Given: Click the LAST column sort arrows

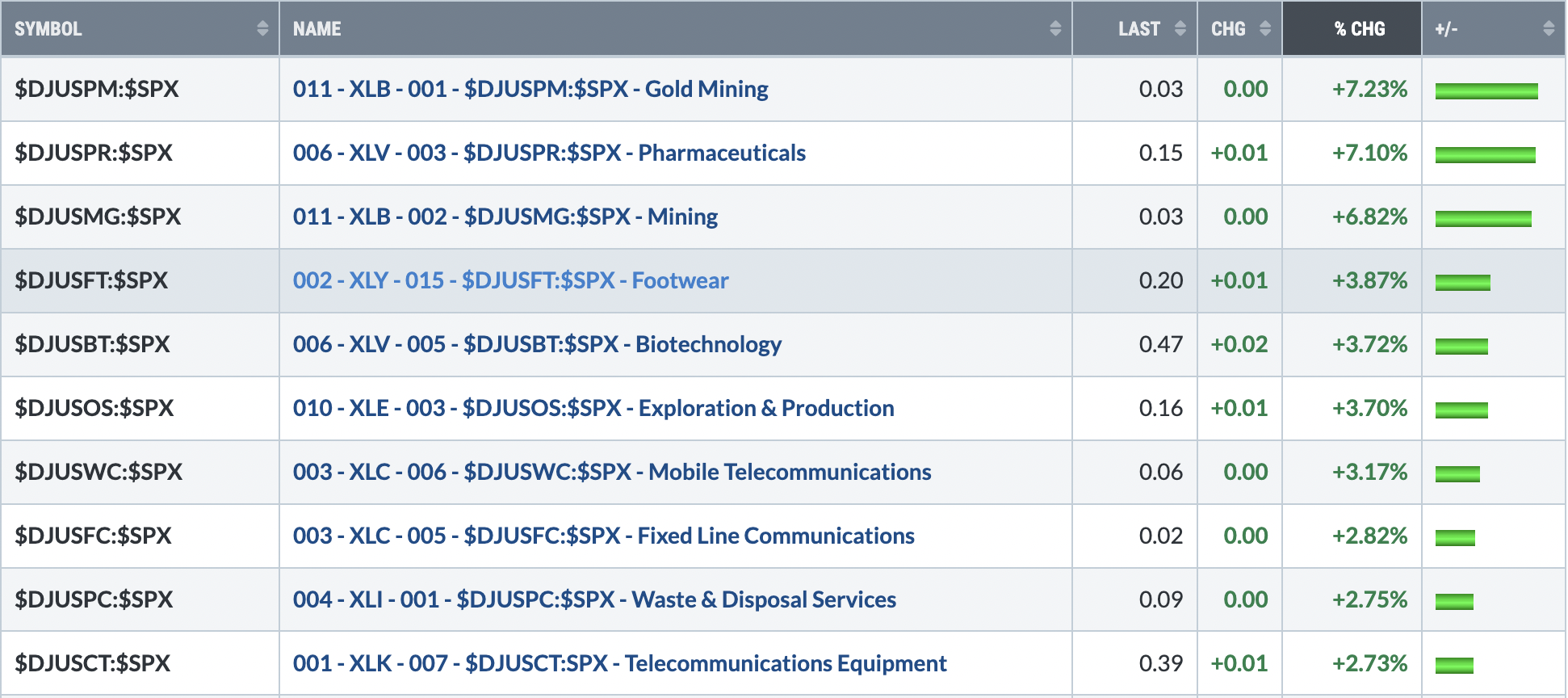Looking at the screenshot, I should [1180, 28].
